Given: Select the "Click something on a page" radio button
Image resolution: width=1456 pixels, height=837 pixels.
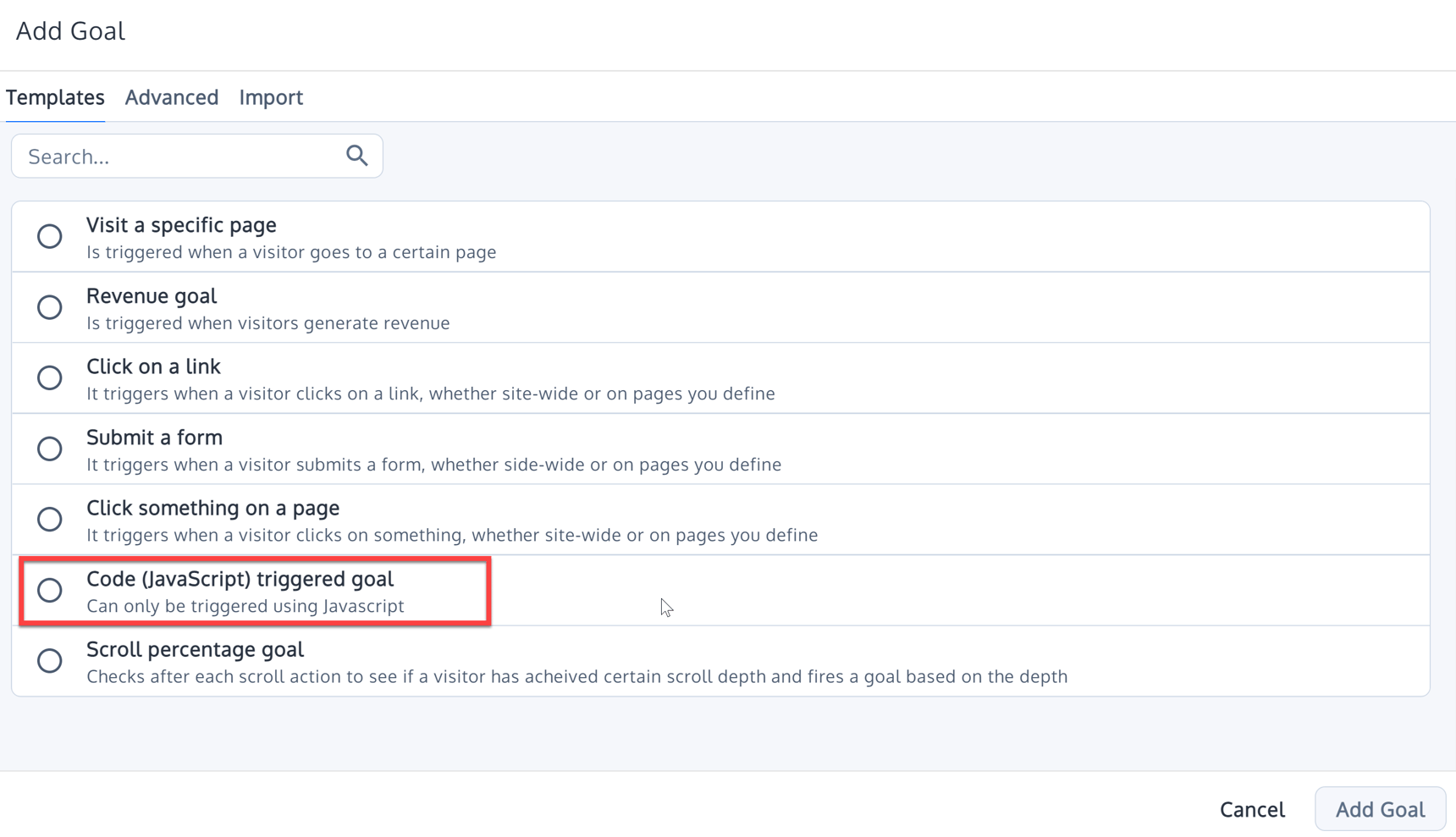Looking at the screenshot, I should click(x=49, y=519).
